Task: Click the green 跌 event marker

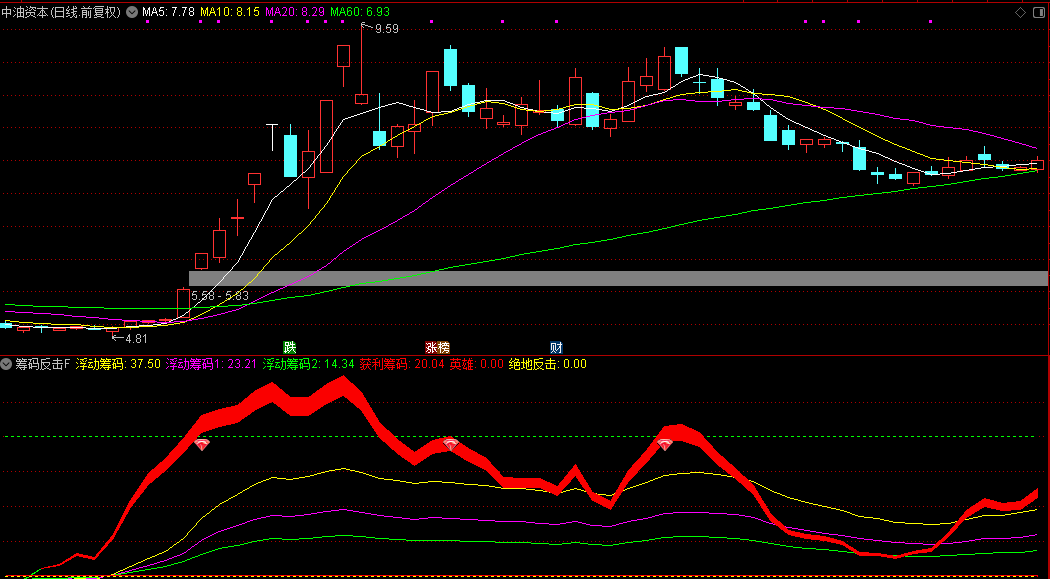Action: tap(289, 347)
